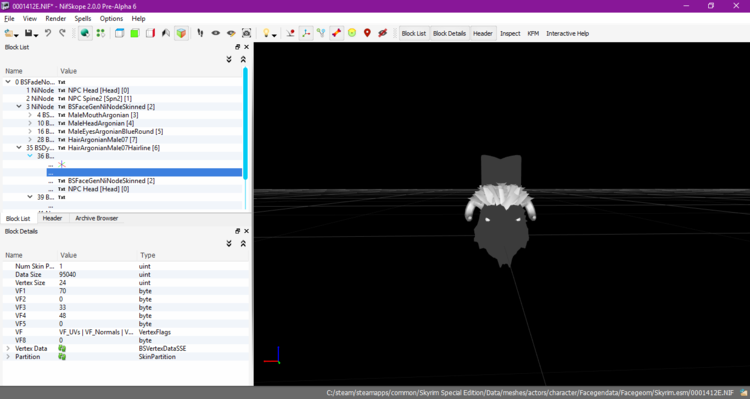Click the undo arrow in the toolbar
Viewport: 750px width, 399px height.
pos(48,33)
